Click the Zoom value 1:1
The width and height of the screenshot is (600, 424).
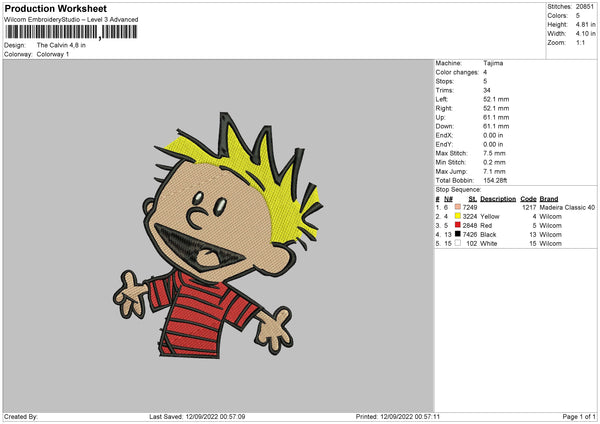coord(580,43)
